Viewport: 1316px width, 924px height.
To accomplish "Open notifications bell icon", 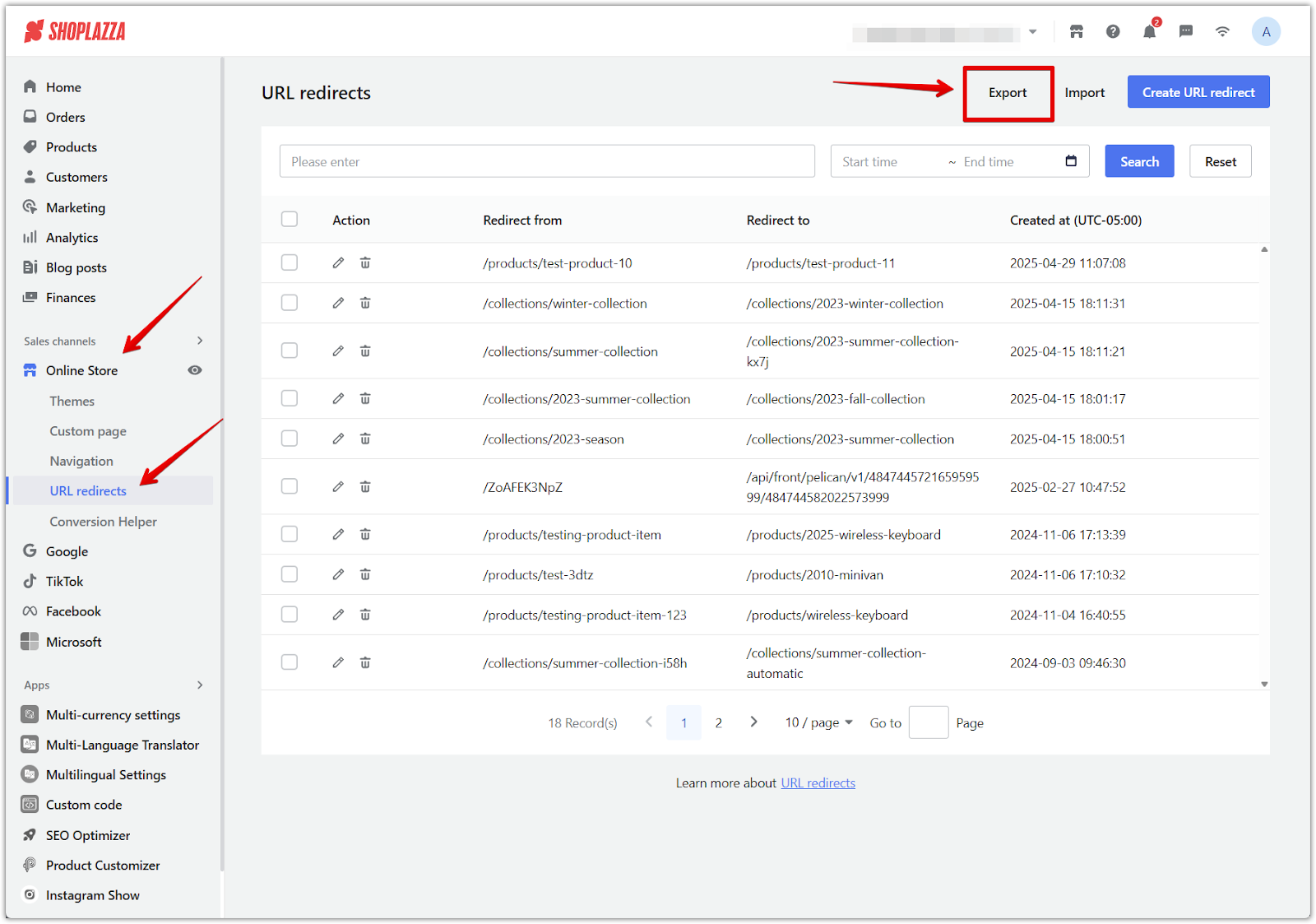I will (1150, 31).
